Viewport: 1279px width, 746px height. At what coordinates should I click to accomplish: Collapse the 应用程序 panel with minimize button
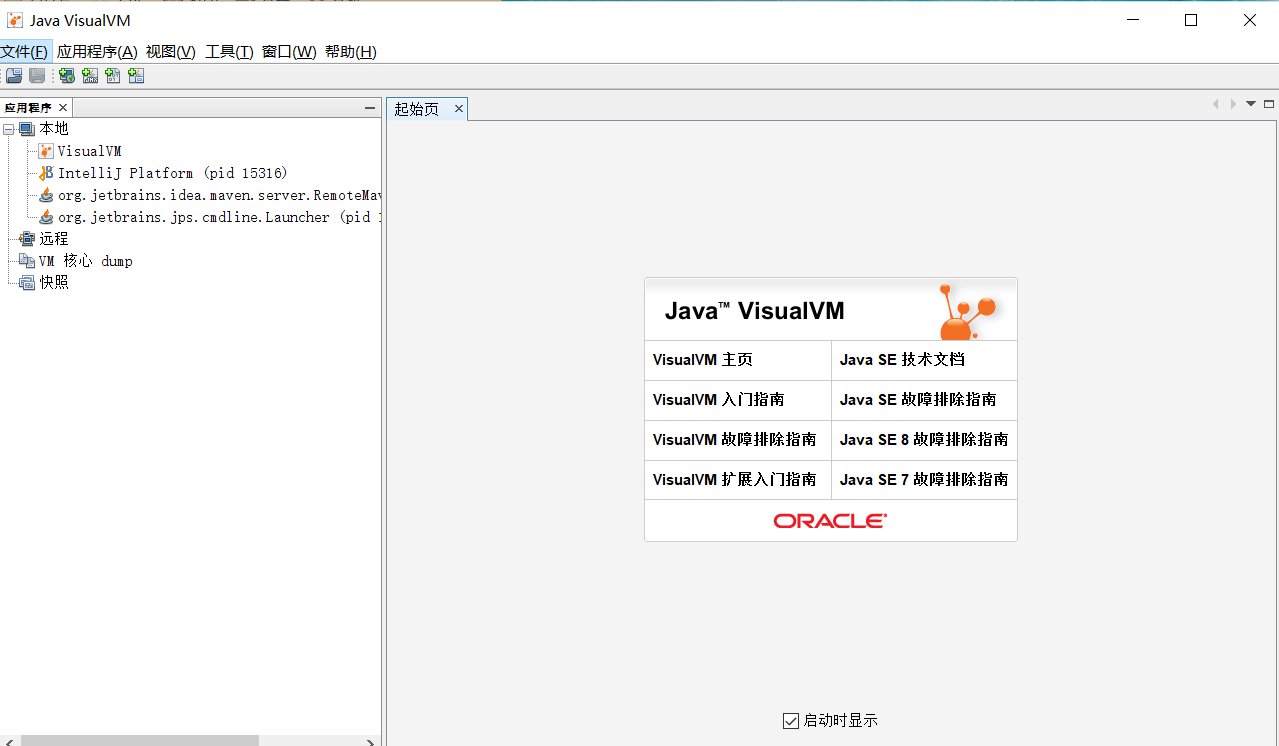[x=369, y=107]
